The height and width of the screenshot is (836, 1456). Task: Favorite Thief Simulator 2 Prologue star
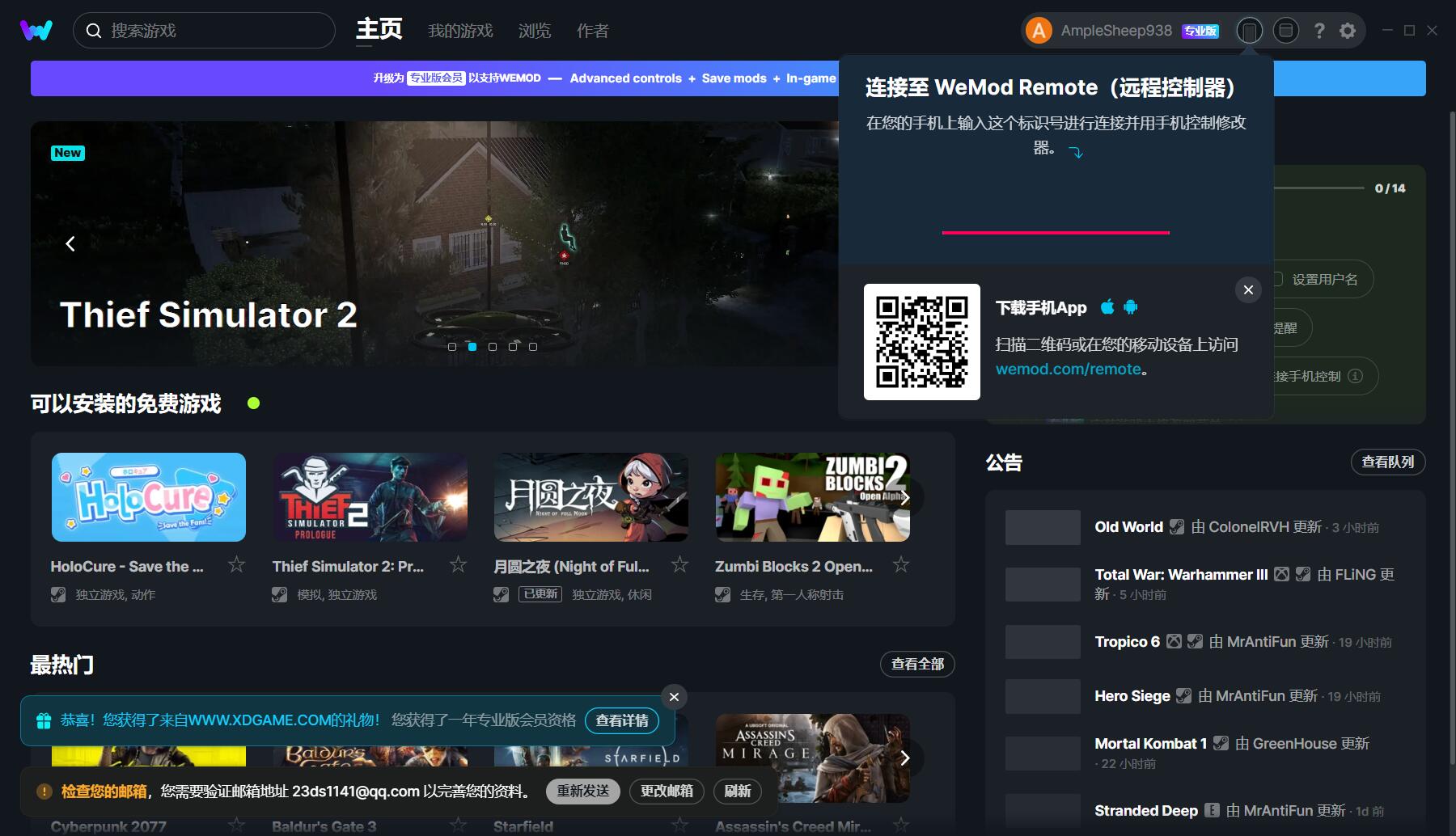(458, 564)
